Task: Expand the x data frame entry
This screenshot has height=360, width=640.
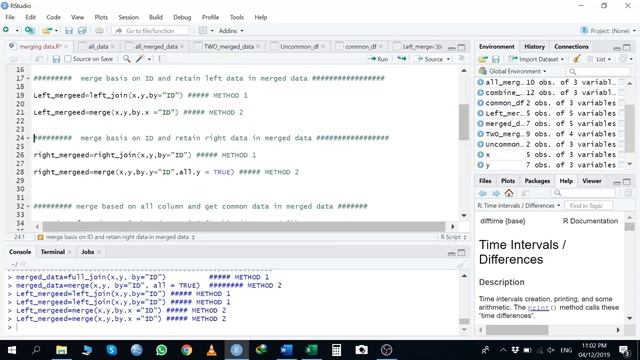Action: (480, 155)
